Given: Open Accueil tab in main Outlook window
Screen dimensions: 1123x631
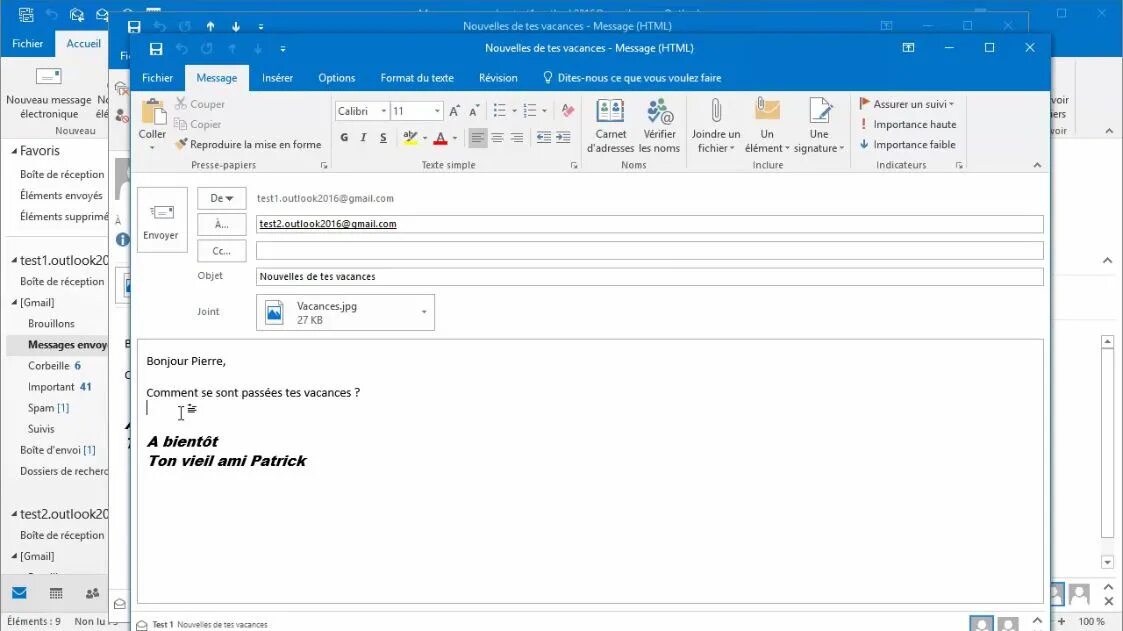Looking at the screenshot, I should click(83, 43).
